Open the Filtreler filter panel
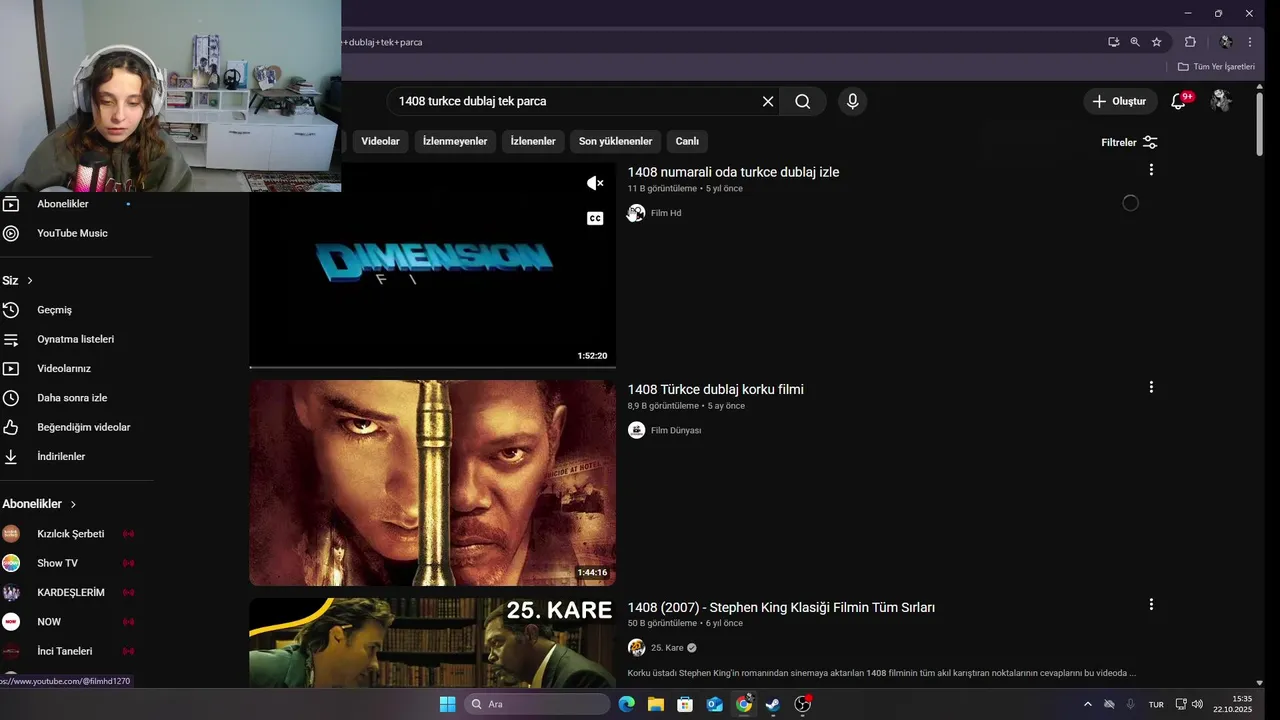This screenshot has width=1280, height=720. click(1129, 142)
